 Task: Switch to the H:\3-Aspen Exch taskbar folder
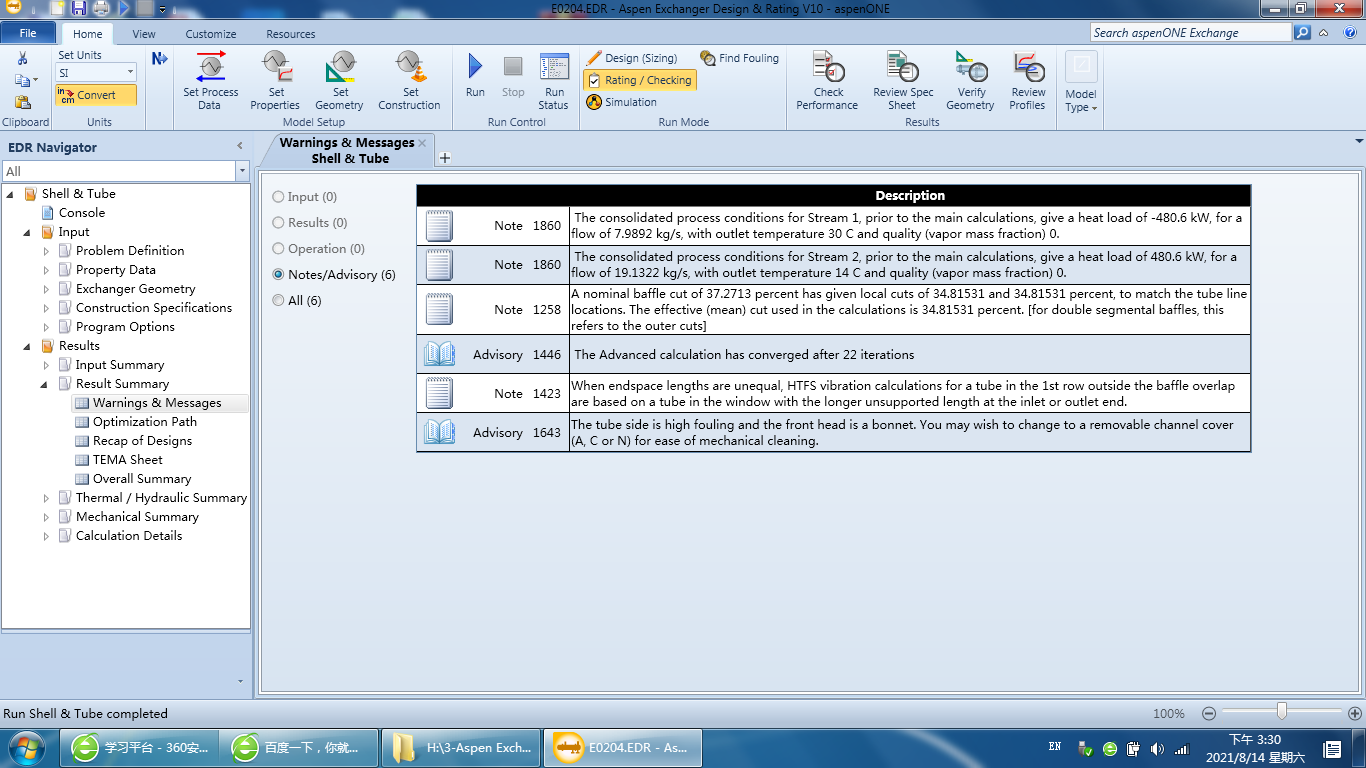(462, 748)
